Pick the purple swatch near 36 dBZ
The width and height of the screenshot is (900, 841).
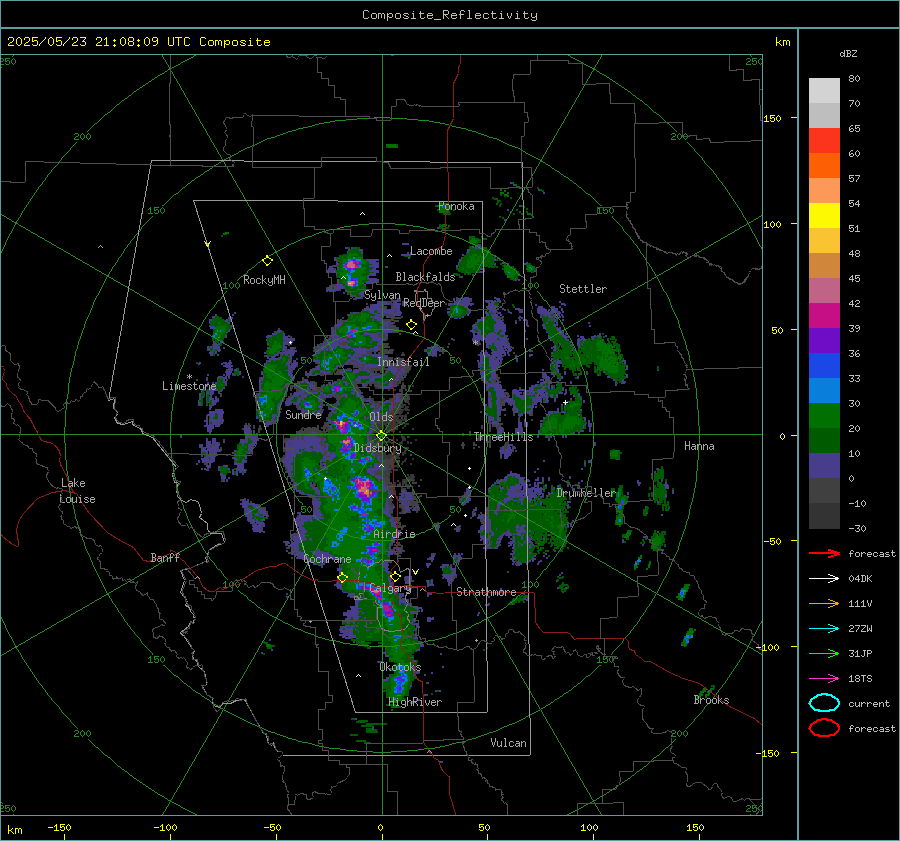tap(824, 340)
